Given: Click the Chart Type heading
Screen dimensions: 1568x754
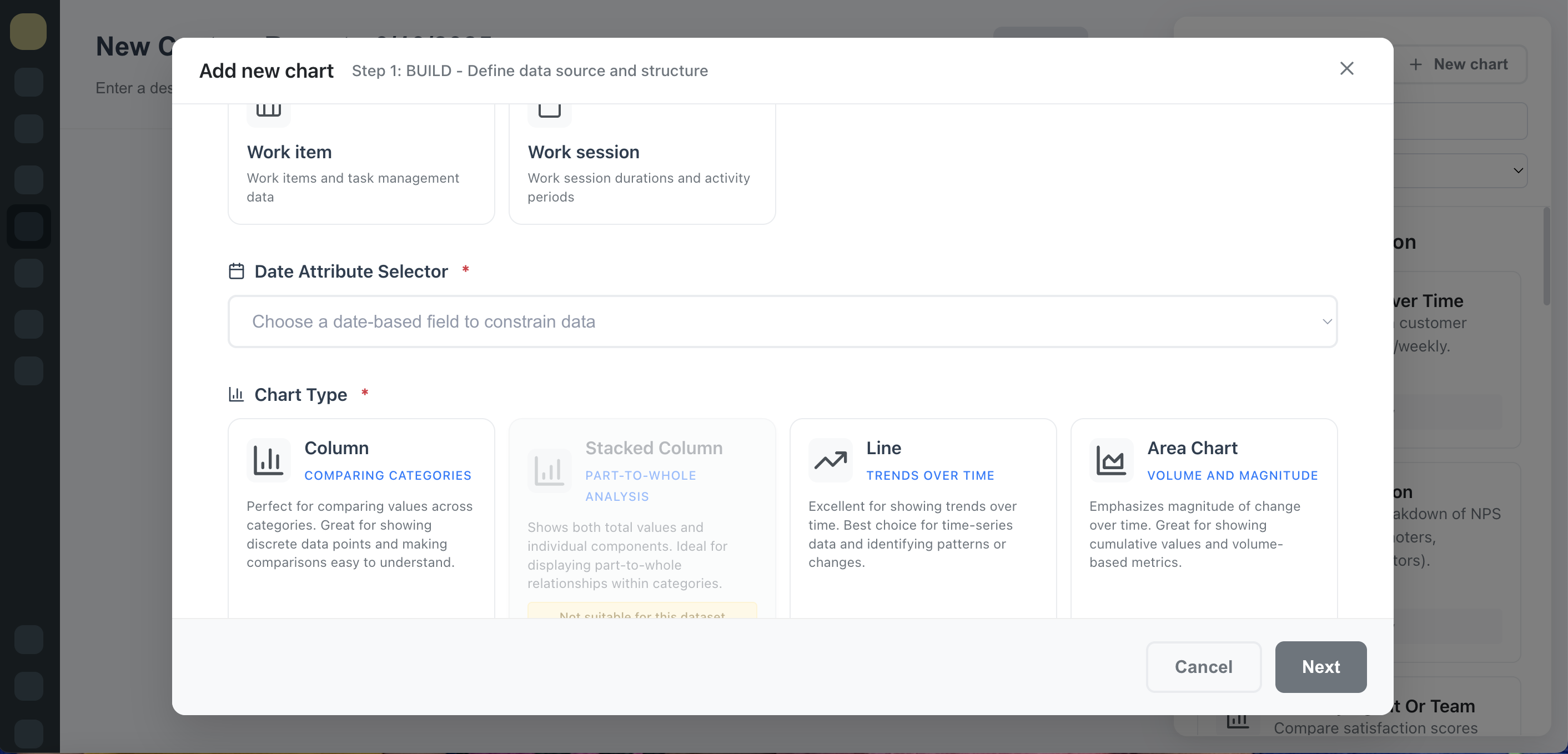Looking at the screenshot, I should [x=301, y=394].
